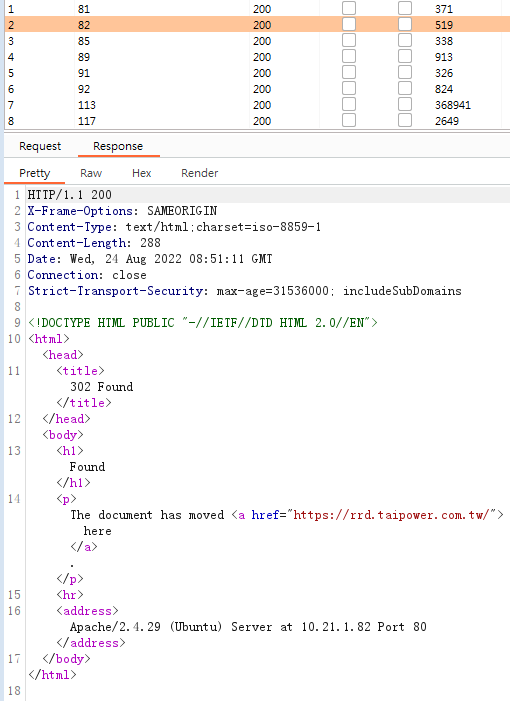This screenshot has height=701, width=510.
Task: Toggle first checkbox in row with payload 81
Action: click(x=349, y=8)
